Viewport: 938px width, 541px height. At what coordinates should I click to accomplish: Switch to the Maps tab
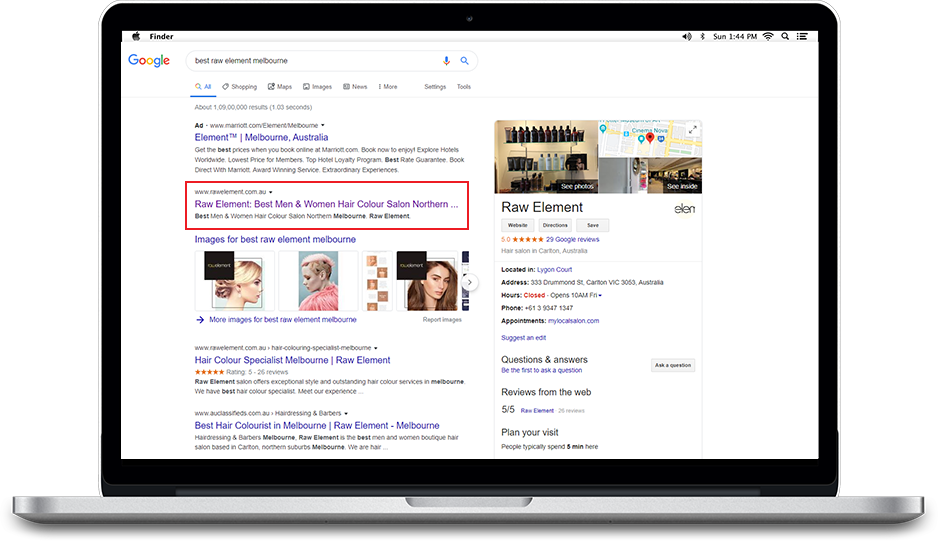coord(280,87)
